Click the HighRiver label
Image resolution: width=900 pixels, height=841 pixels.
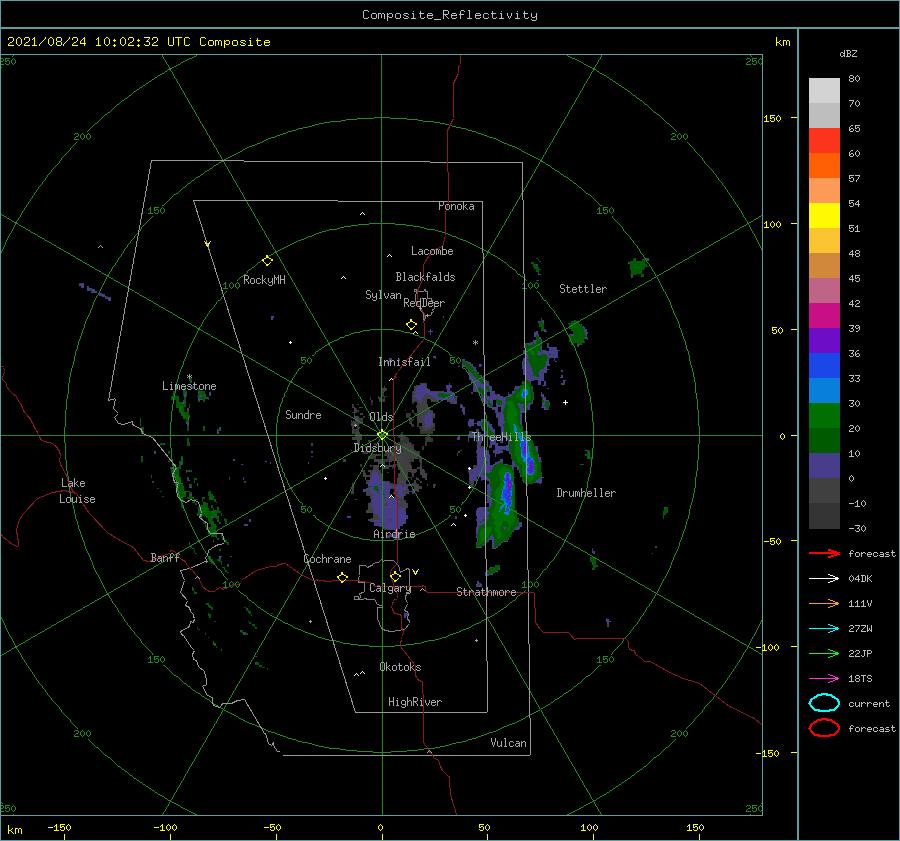[x=415, y=702]
